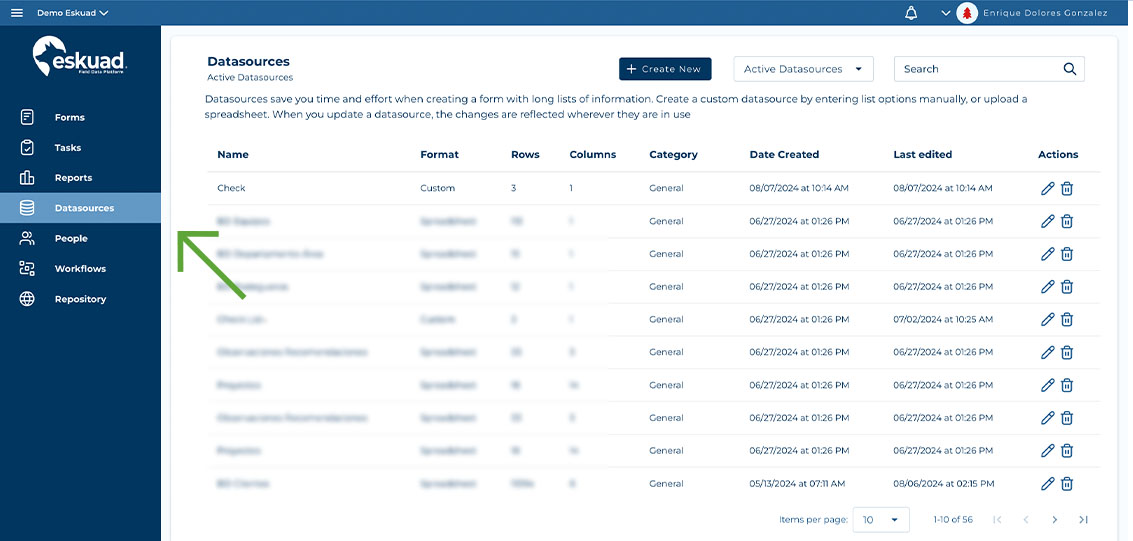This screenshot has width=1133, height=541.
Task: Click the Create New button
Action: pos(665,69)
